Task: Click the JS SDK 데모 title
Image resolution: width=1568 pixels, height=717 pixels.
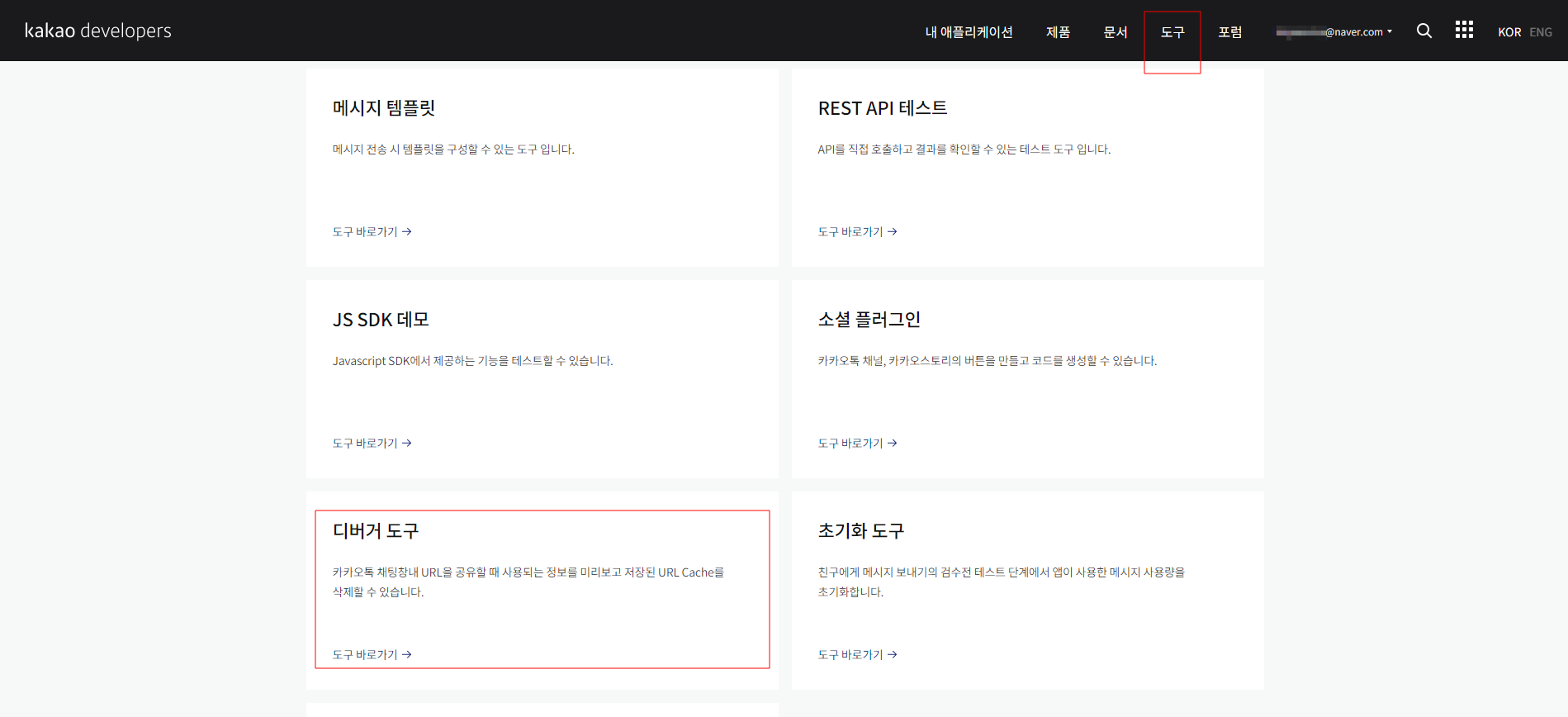Action: 381,320
